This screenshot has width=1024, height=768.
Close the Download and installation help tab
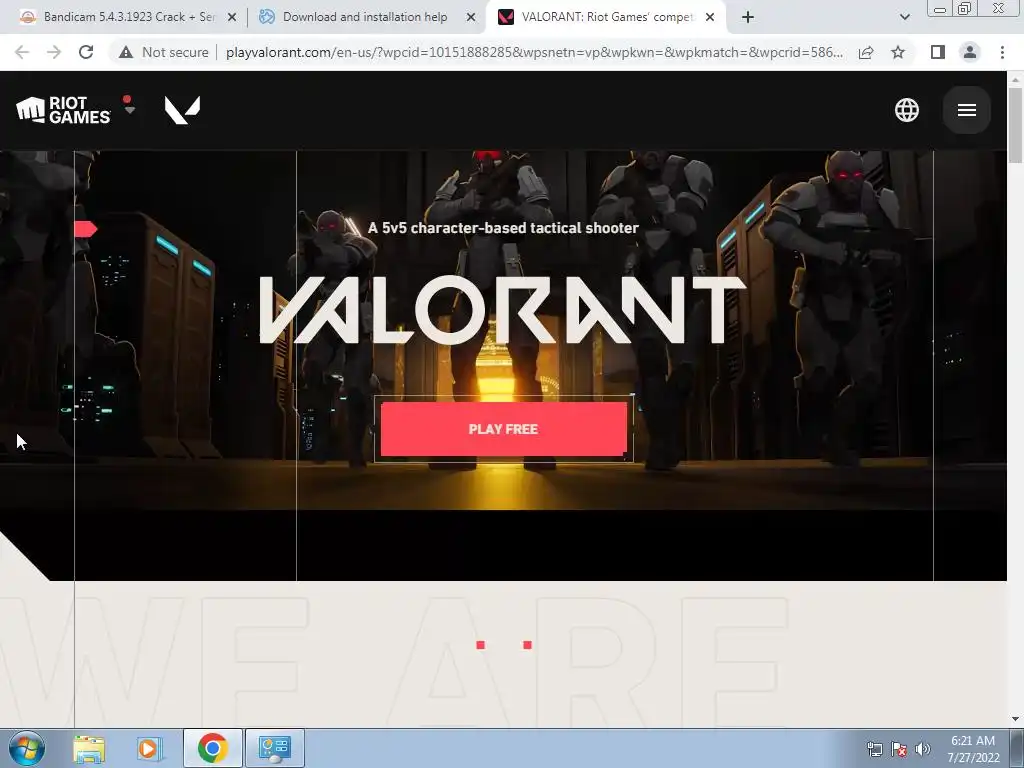[471, 17]
